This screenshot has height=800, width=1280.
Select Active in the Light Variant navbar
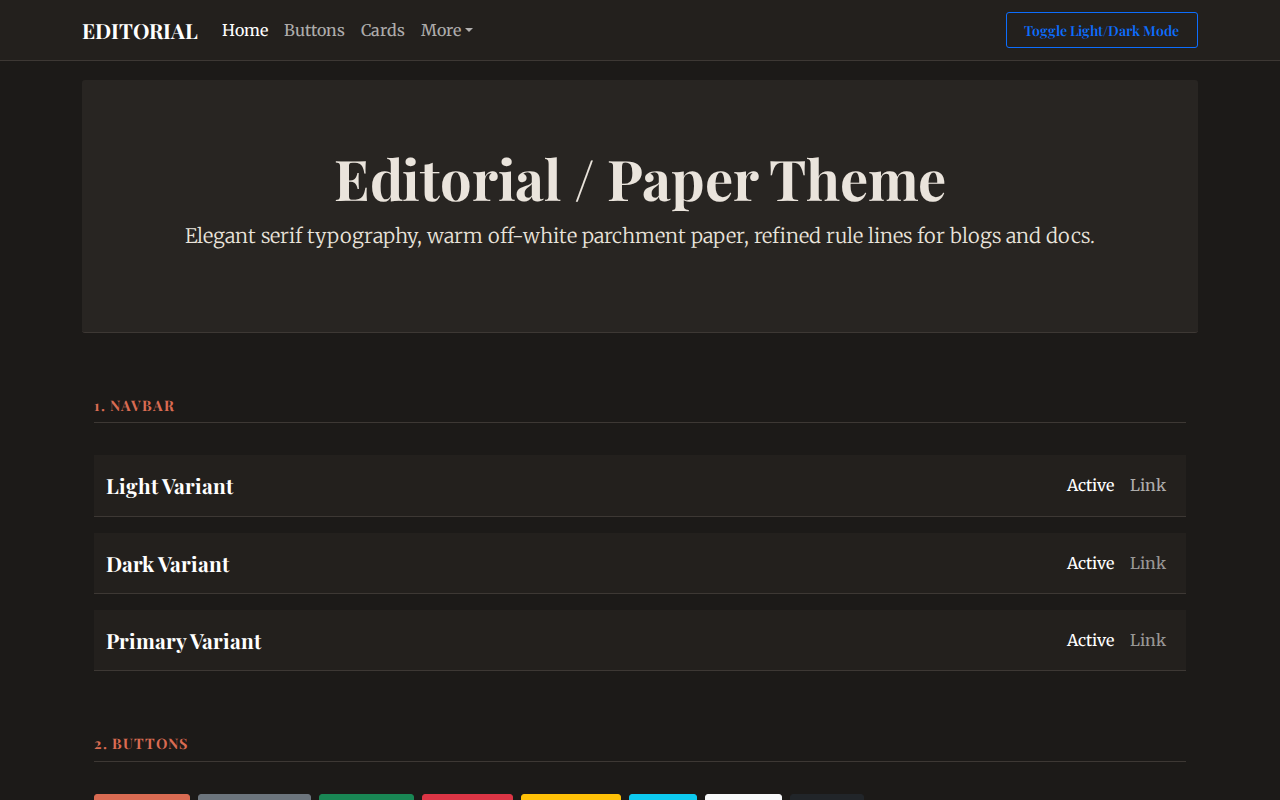click(1090, 485)
